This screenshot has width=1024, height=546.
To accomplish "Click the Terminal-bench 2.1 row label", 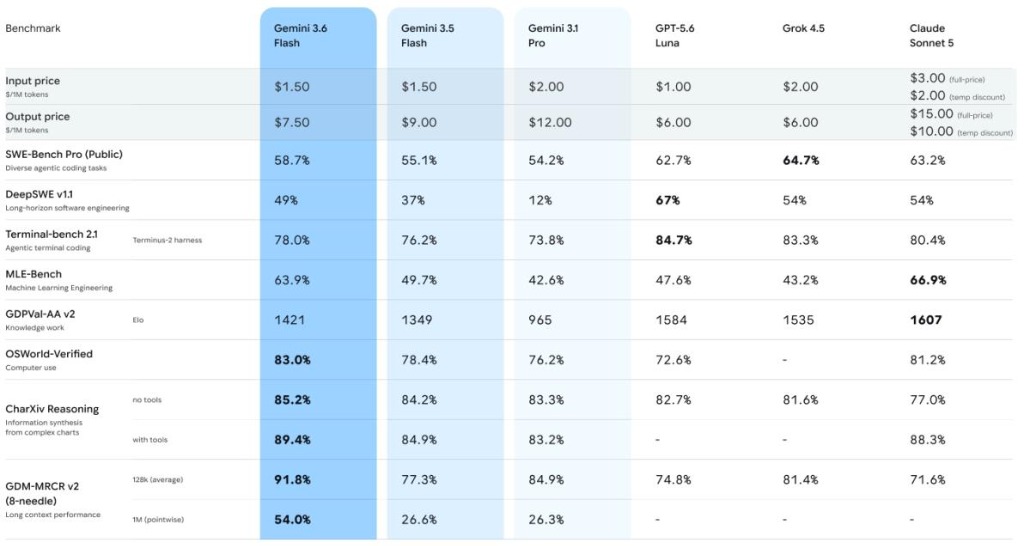I will (52, 234).
